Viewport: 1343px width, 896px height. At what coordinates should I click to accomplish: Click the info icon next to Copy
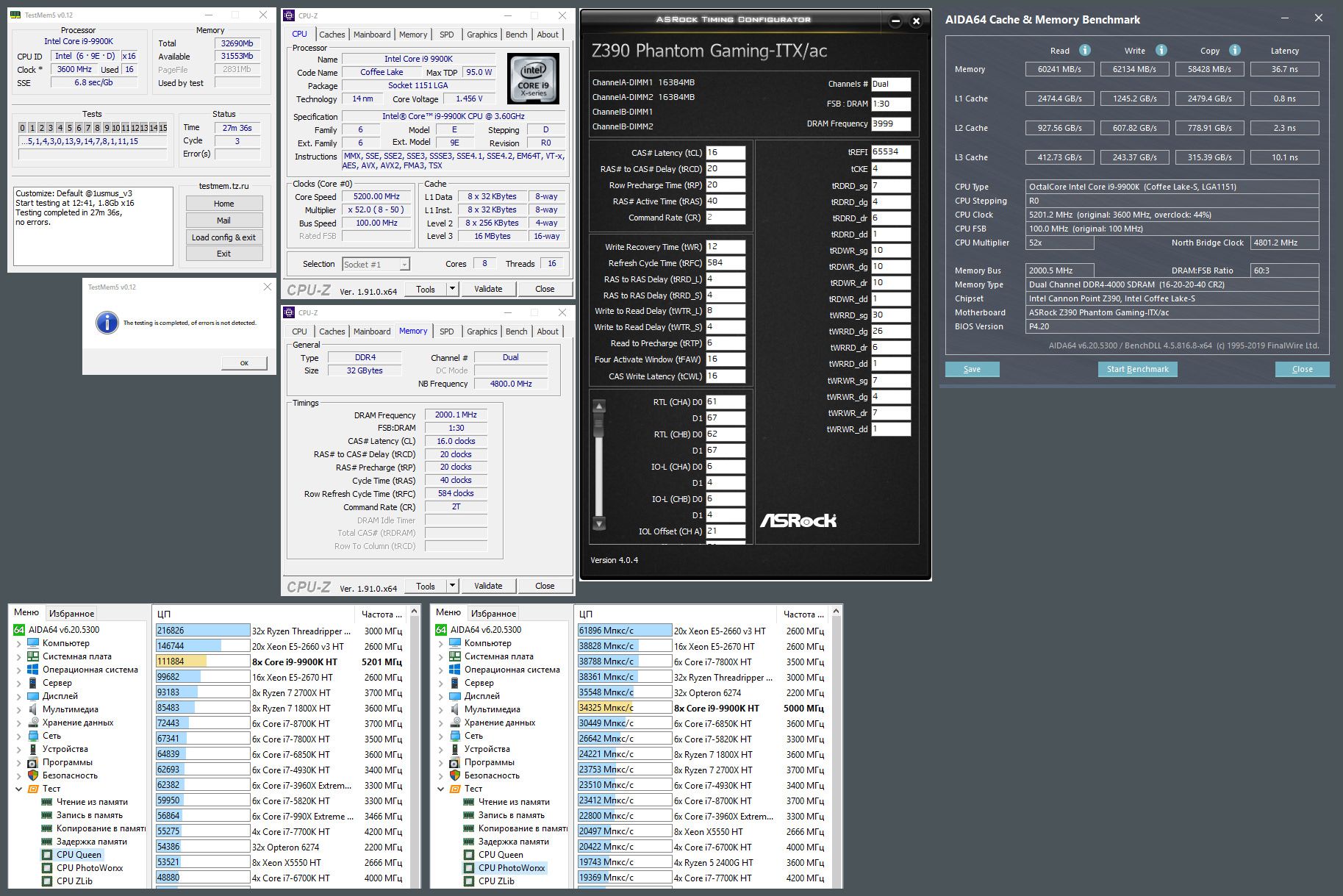[x=1235, y=50]
